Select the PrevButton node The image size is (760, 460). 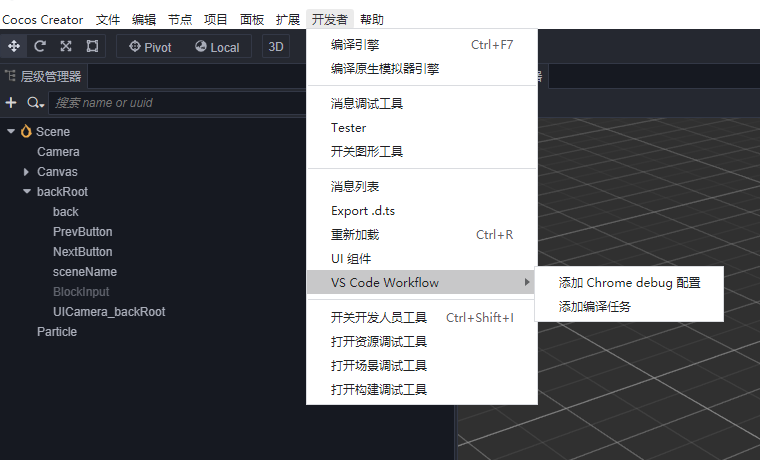[82, 232]
